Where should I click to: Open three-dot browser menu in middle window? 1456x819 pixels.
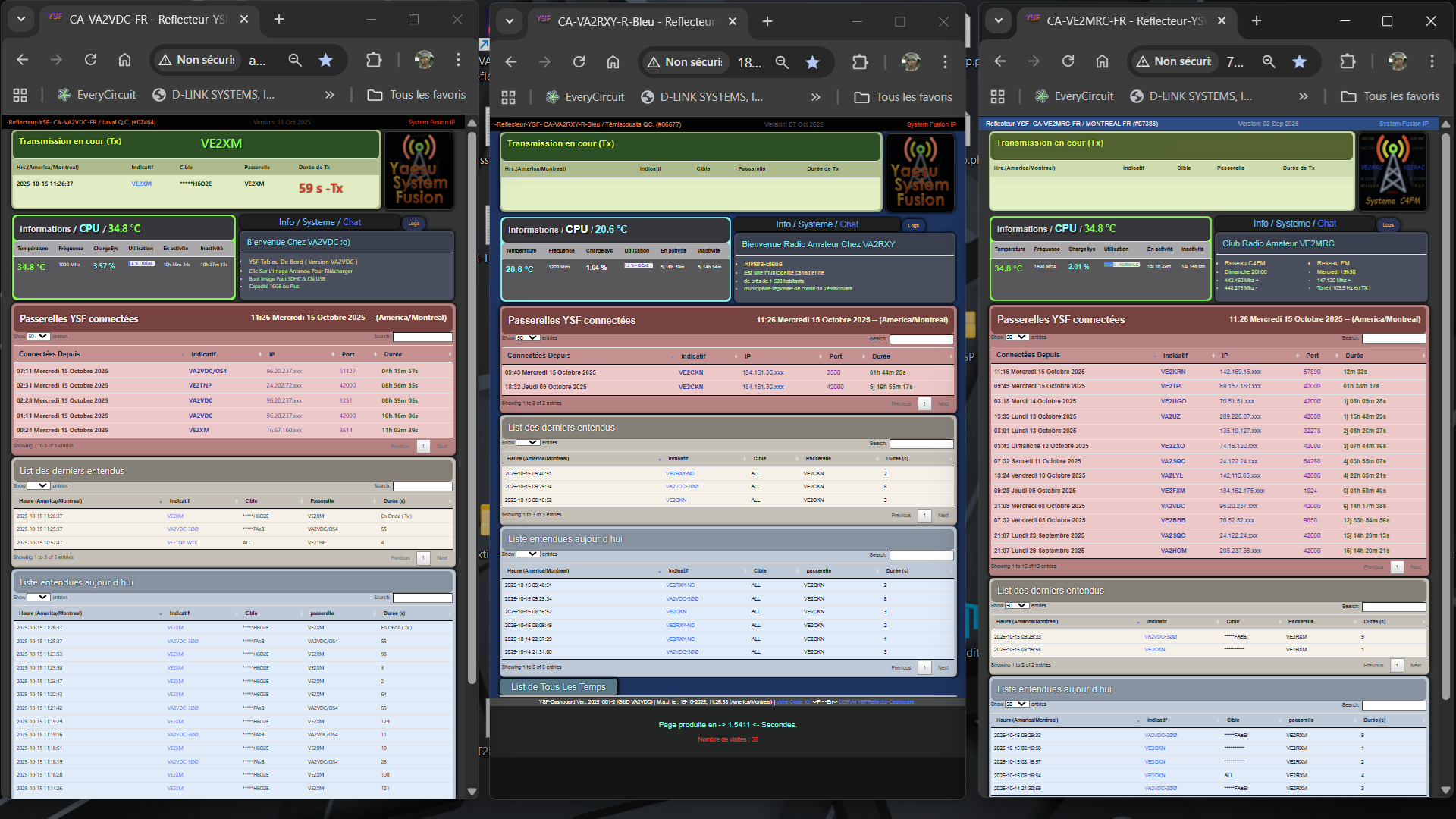[x=945, y=62]
